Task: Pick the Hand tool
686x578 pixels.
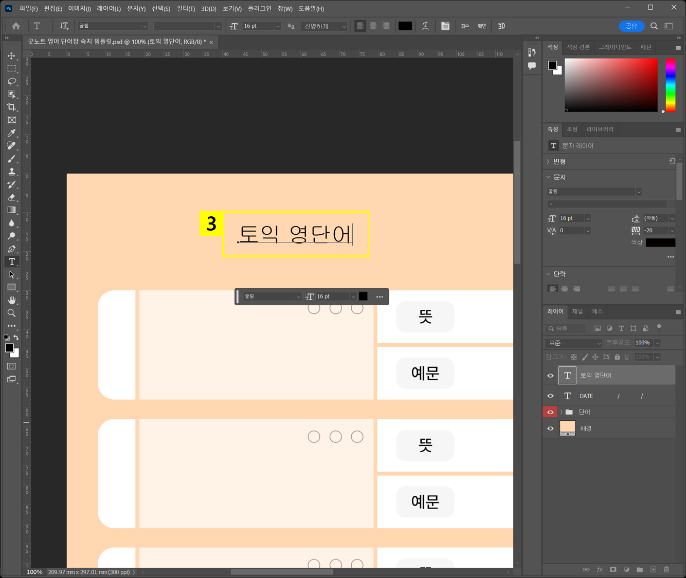Action: pos(12,300)
